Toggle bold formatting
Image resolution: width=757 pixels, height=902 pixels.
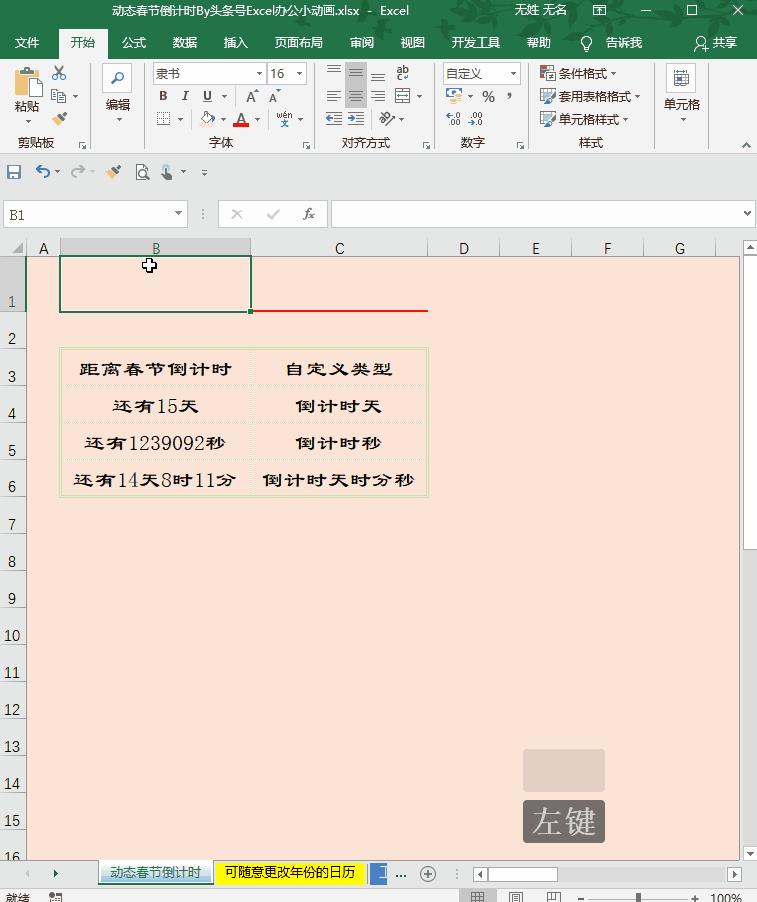163,96
